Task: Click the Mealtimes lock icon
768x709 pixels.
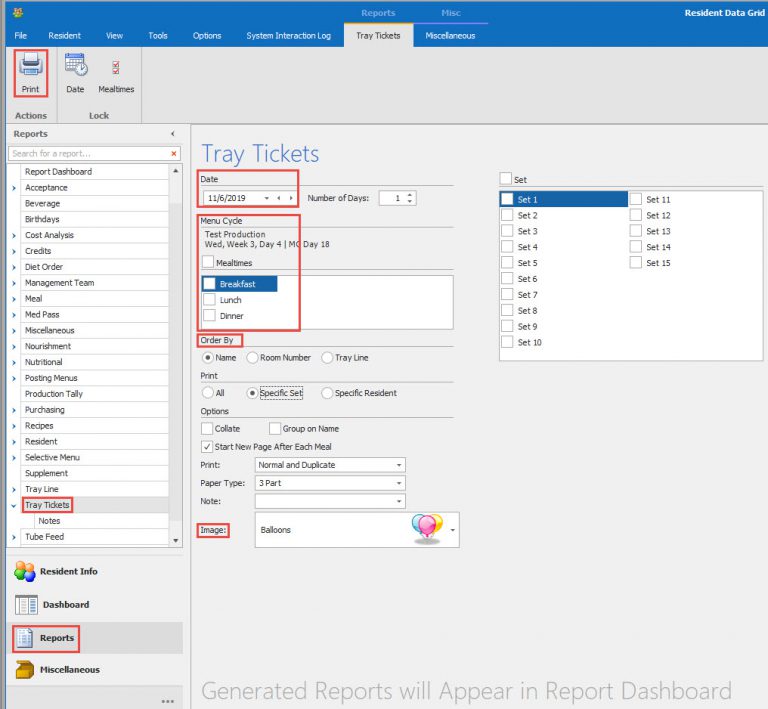Action: tap(116, 69)
